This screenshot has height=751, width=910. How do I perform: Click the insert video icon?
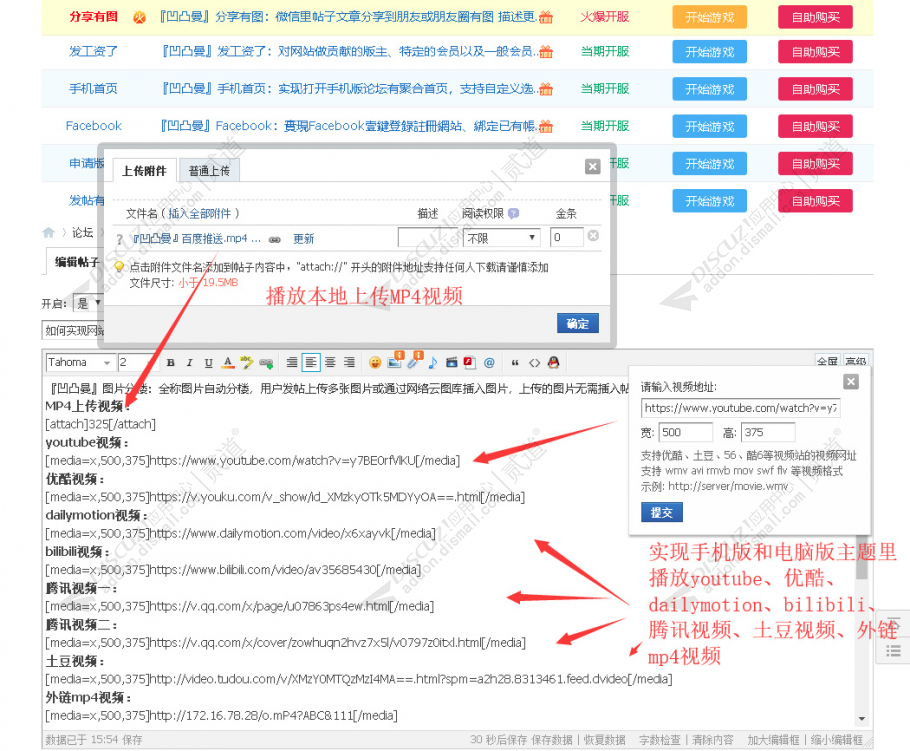click(450, 362)
